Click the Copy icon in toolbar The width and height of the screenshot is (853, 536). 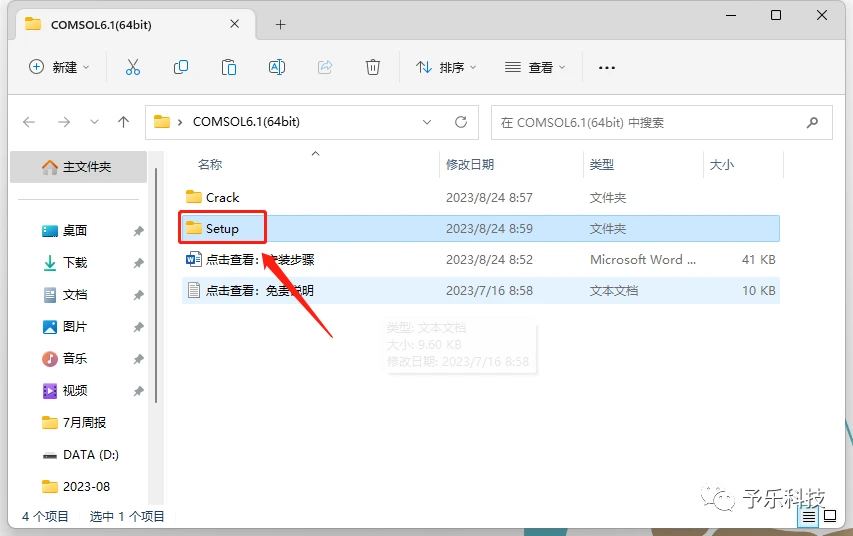tap(181, 67)
